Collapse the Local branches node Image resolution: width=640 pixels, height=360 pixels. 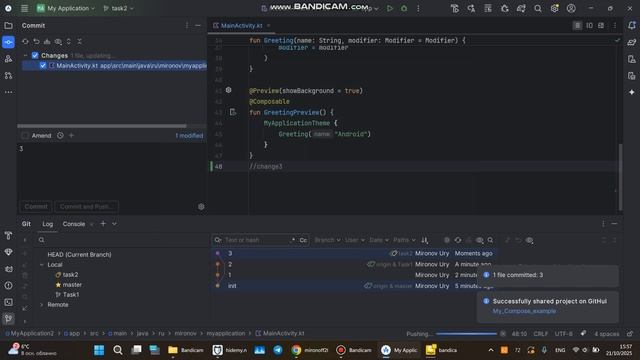coord(42,264)
